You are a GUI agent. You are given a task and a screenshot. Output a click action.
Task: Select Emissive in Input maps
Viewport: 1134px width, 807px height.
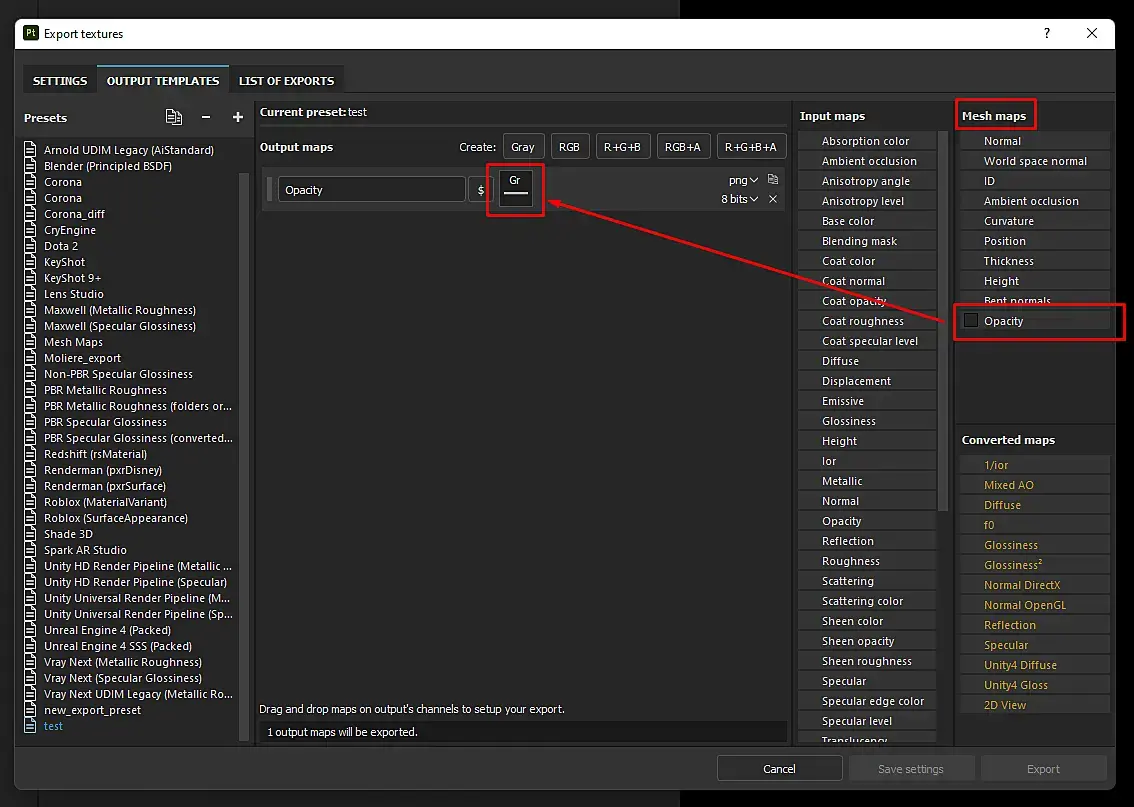[867, 401]
